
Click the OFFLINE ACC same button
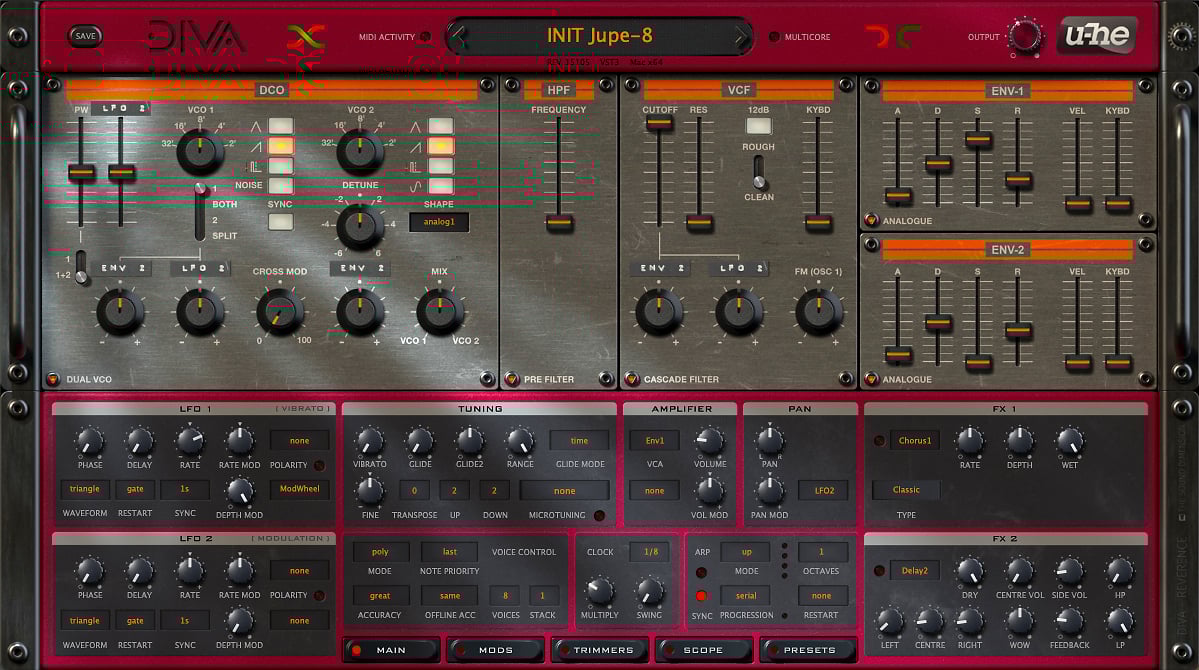click(x=450, y=596)
